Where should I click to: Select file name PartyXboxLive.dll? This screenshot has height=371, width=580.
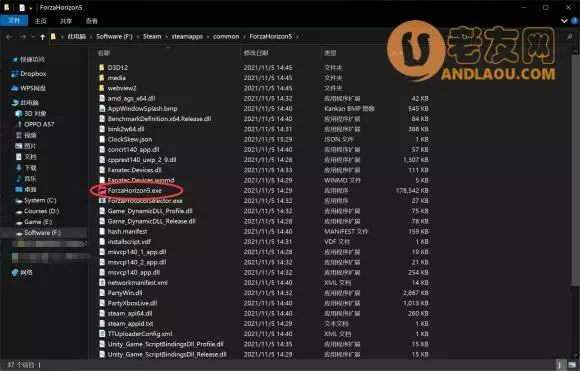point(132,303)
